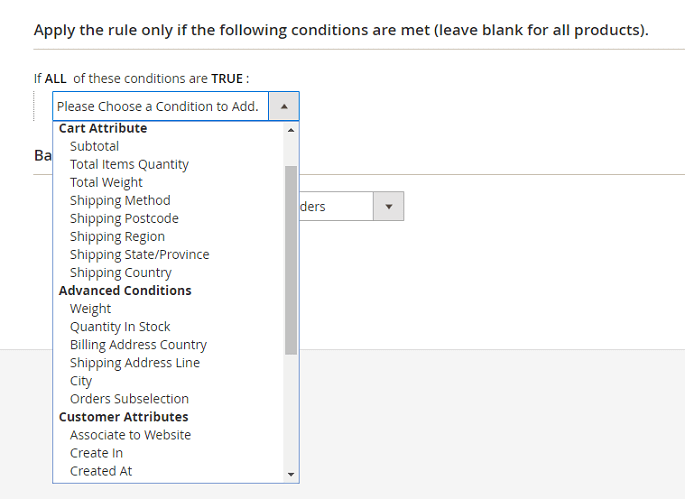The image size is (685, 499).
Task: Pick Shipping Method condition
Action: [120, 200]
